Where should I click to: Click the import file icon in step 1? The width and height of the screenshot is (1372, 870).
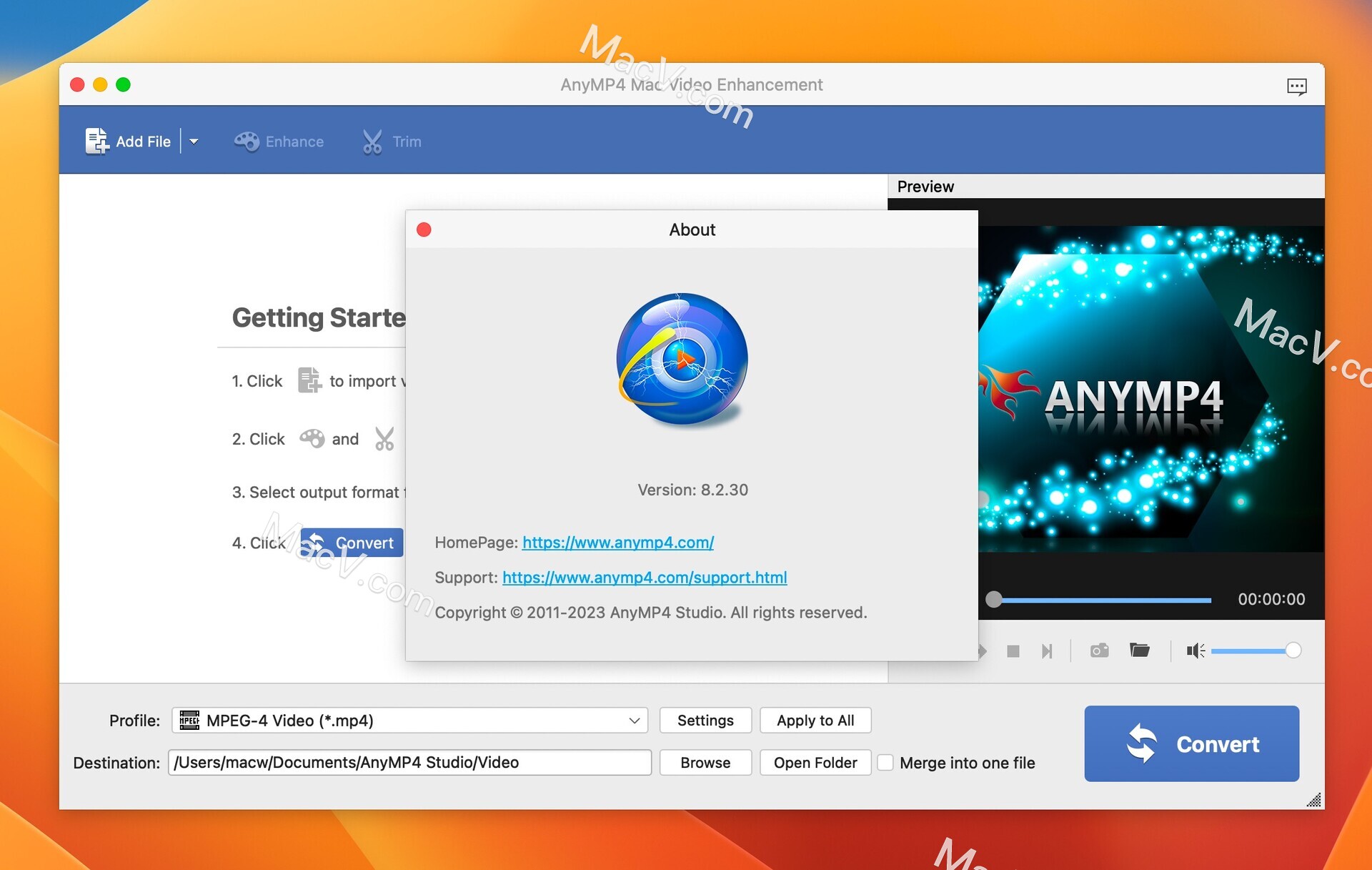pyautogui.click(x=309, y=380)
